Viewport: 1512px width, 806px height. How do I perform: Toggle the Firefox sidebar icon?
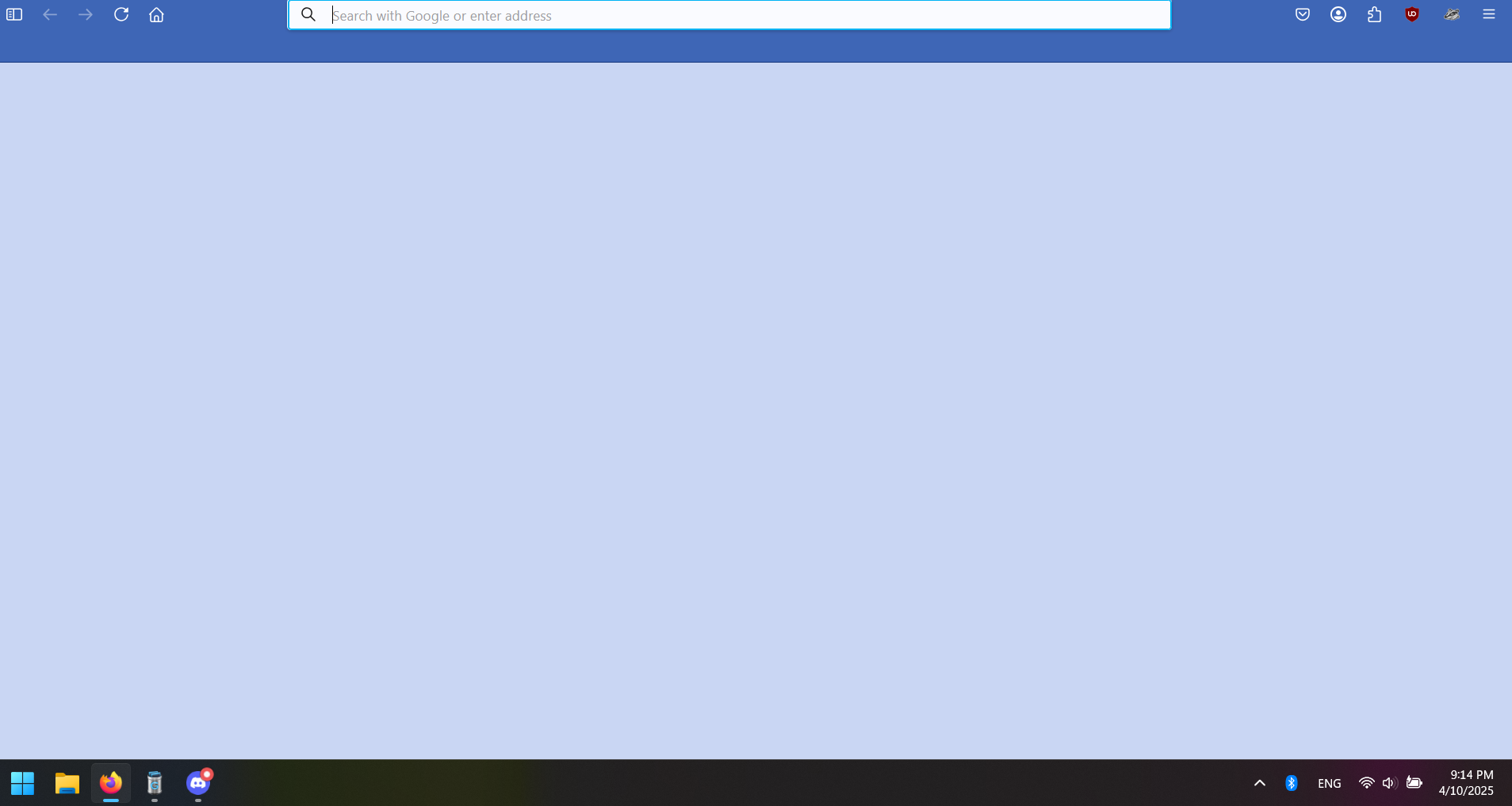tap(14, 15)
